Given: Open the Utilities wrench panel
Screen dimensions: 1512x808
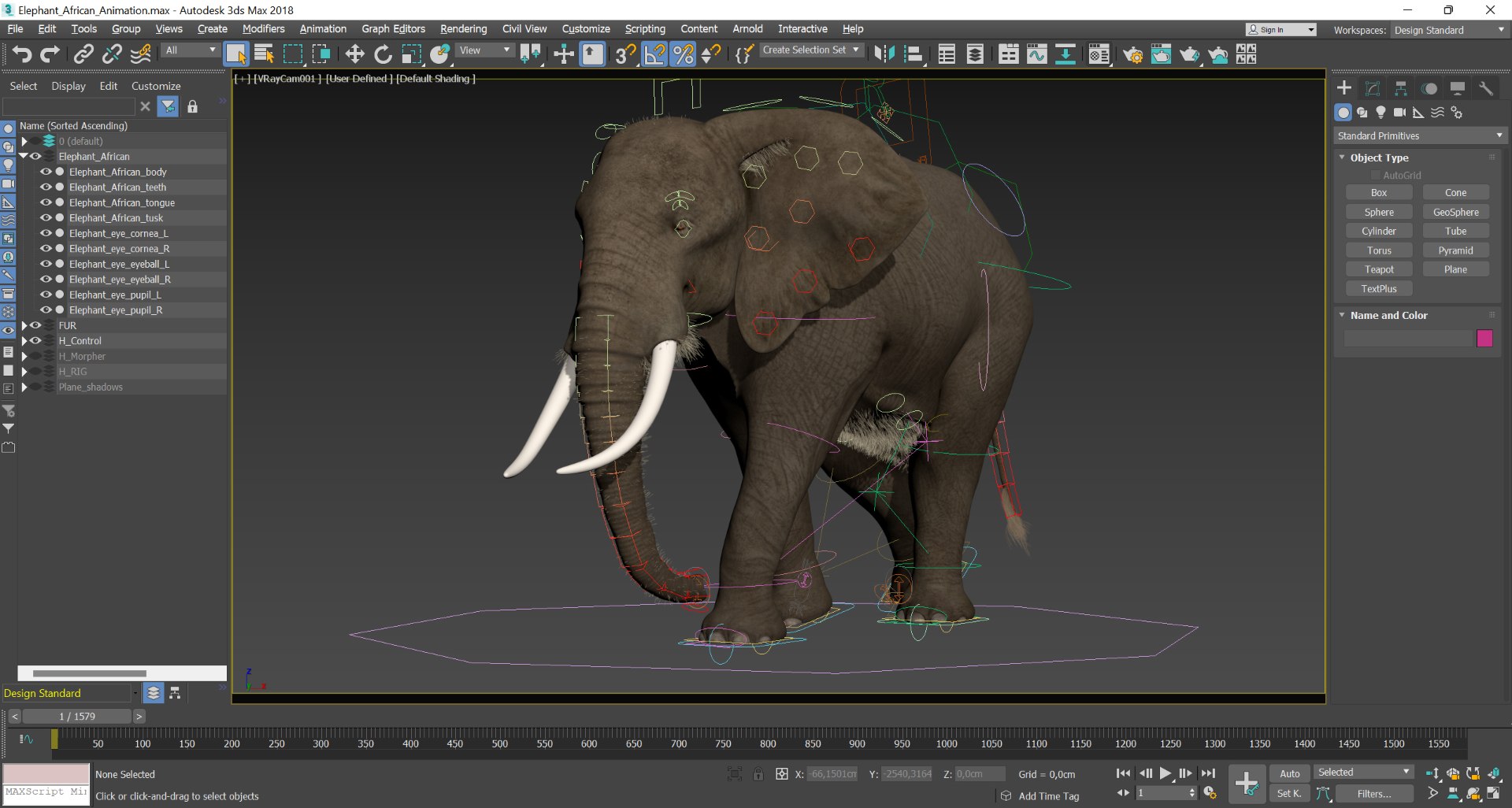Looking at the screenshot, I should pyautogui.click(x=1486, y=88).
